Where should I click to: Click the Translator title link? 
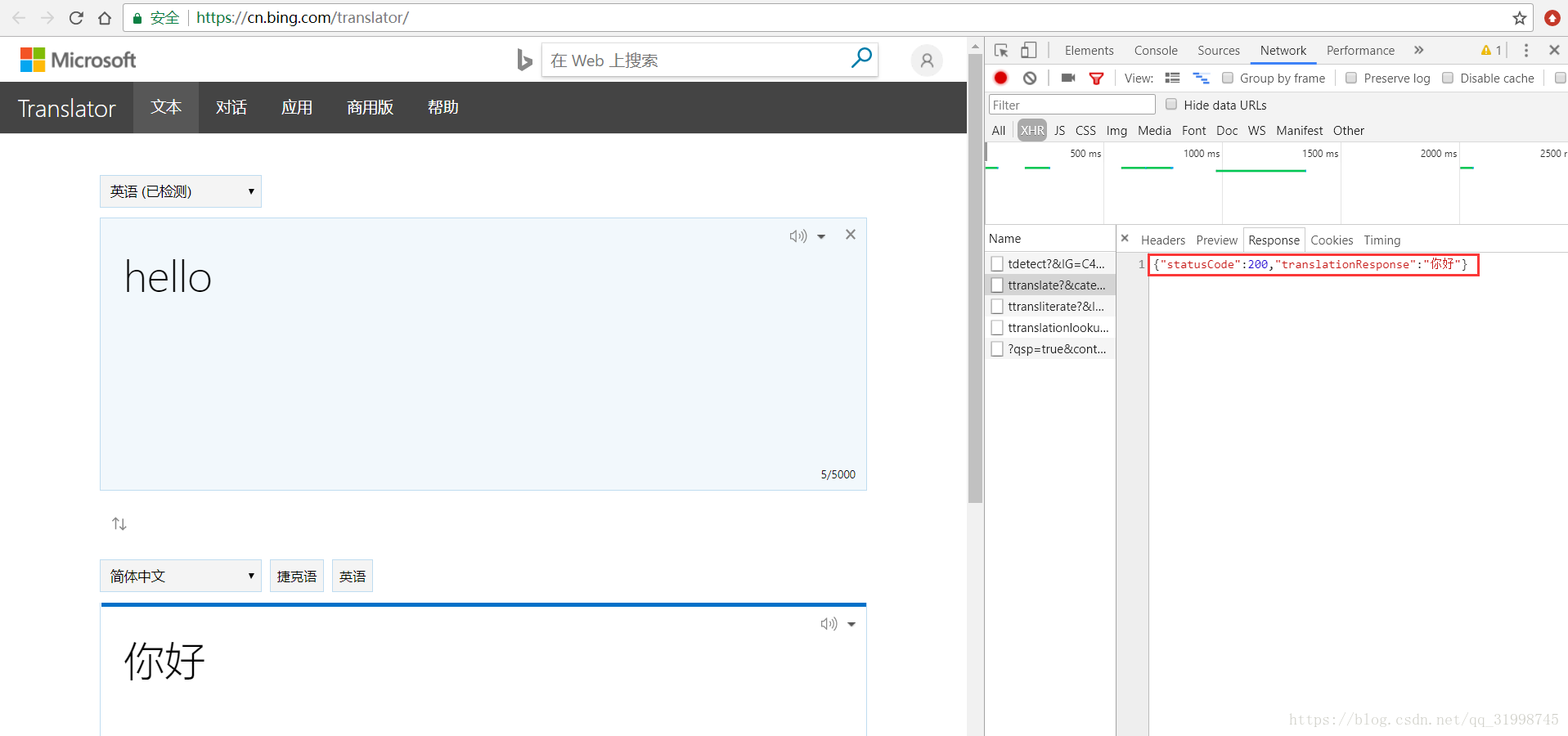[x=67, y=108]
